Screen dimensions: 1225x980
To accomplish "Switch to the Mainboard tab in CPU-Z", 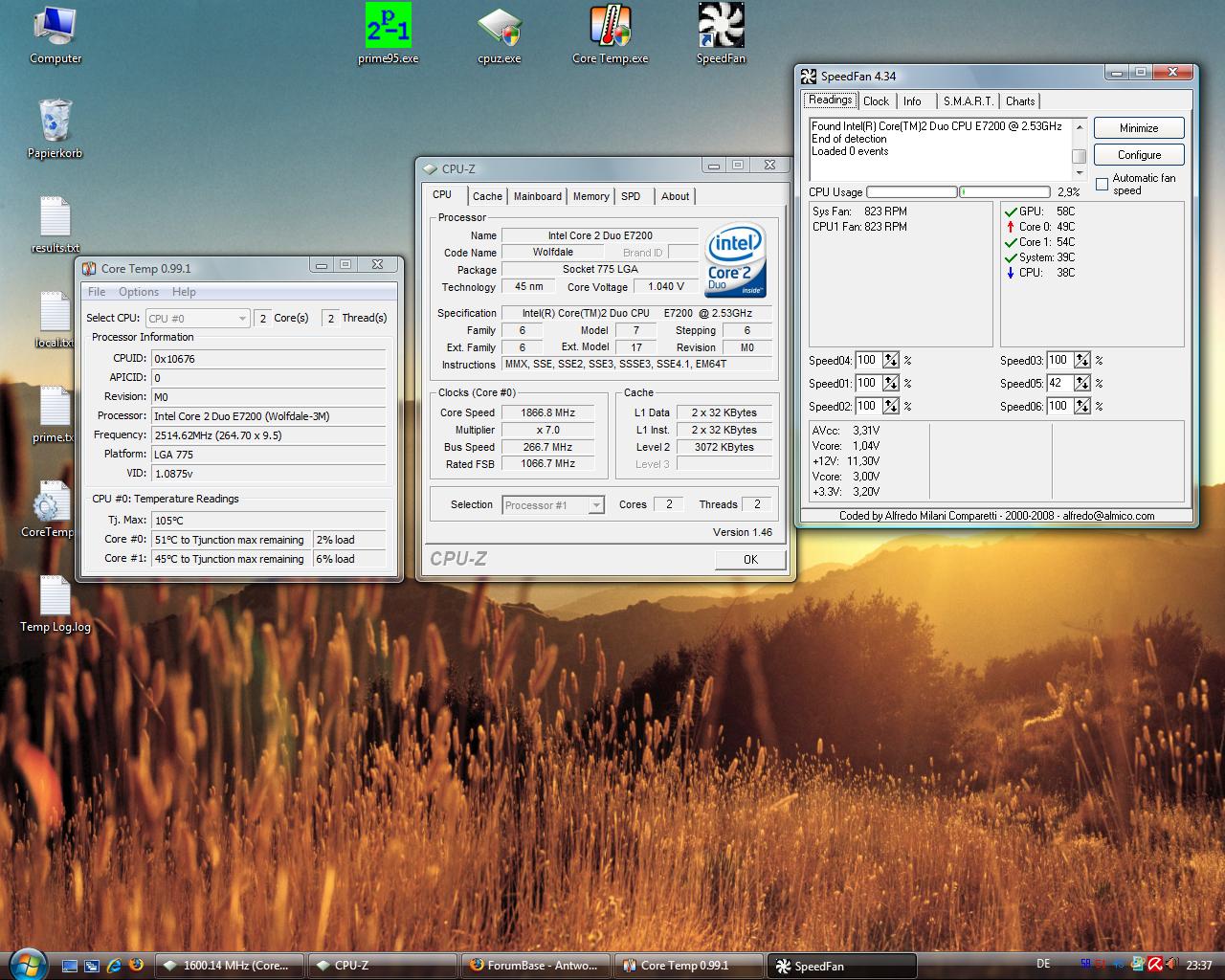I will [x=538, y=196].
